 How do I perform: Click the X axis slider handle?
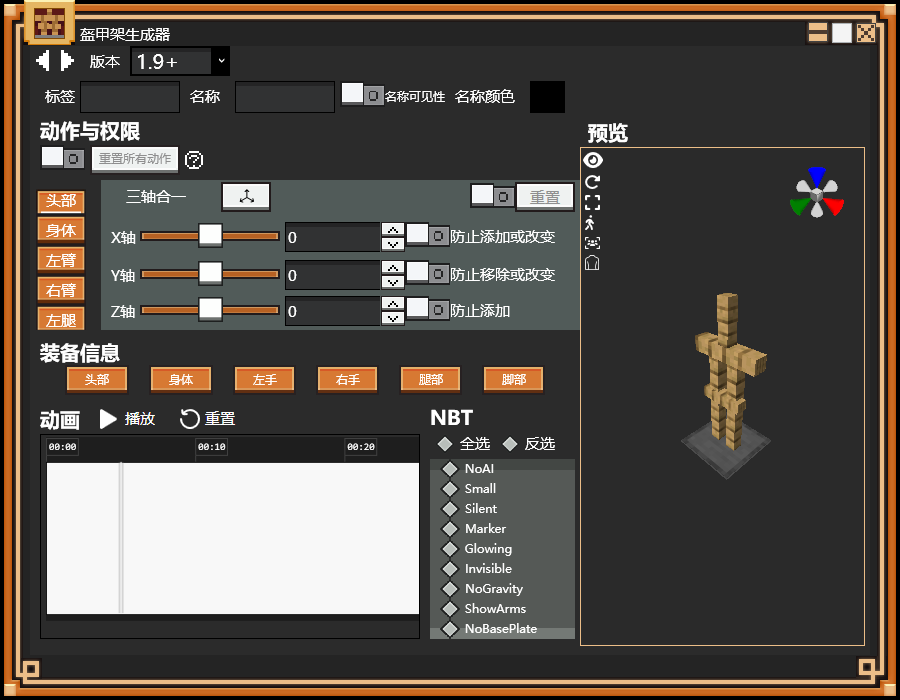click(x=210, y=236)
